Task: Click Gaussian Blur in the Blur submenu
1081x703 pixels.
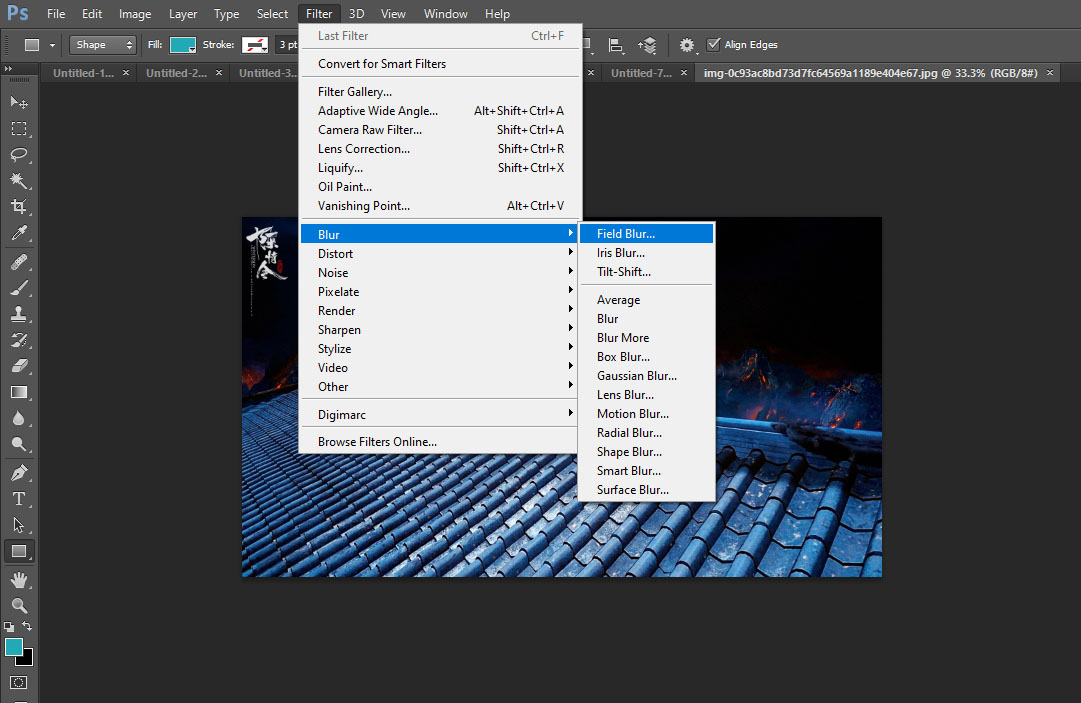Action: [636, 376]
